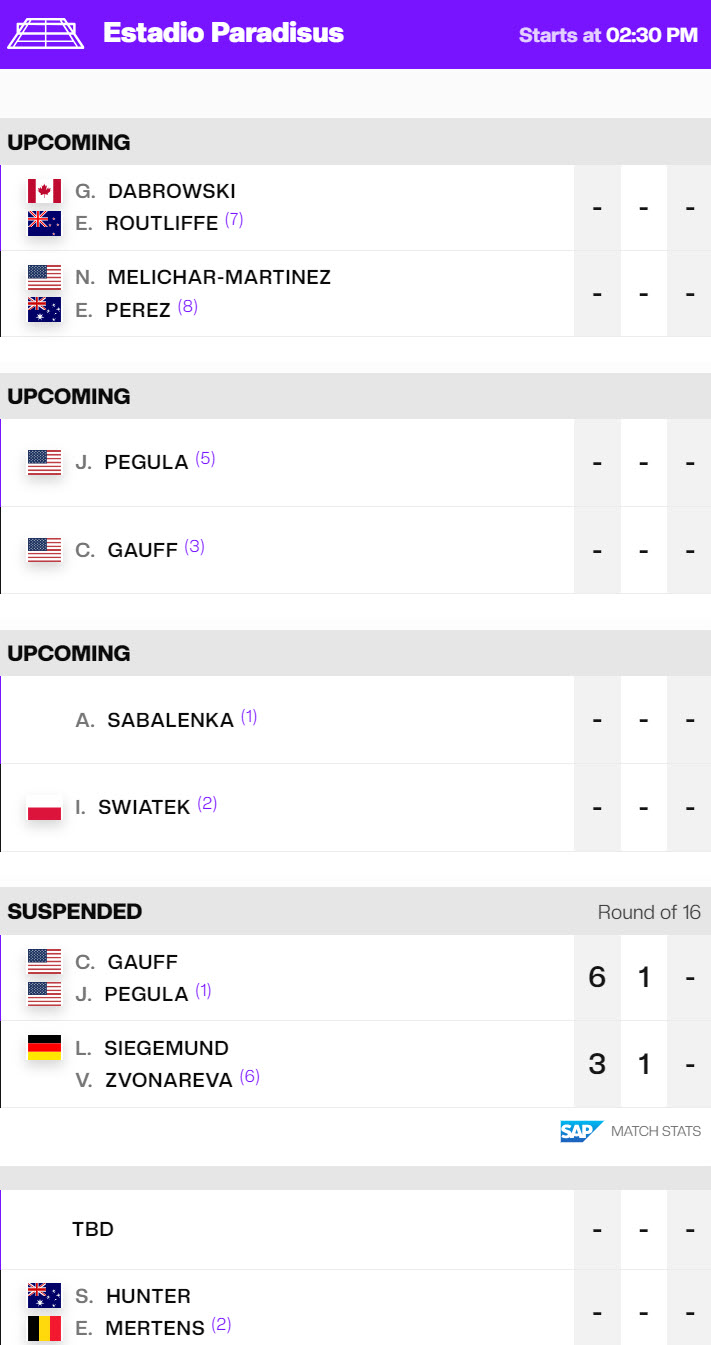Screen dimensions: 711x1345
Task: Click the US flag next to J. Pegula
Action: 44,462
